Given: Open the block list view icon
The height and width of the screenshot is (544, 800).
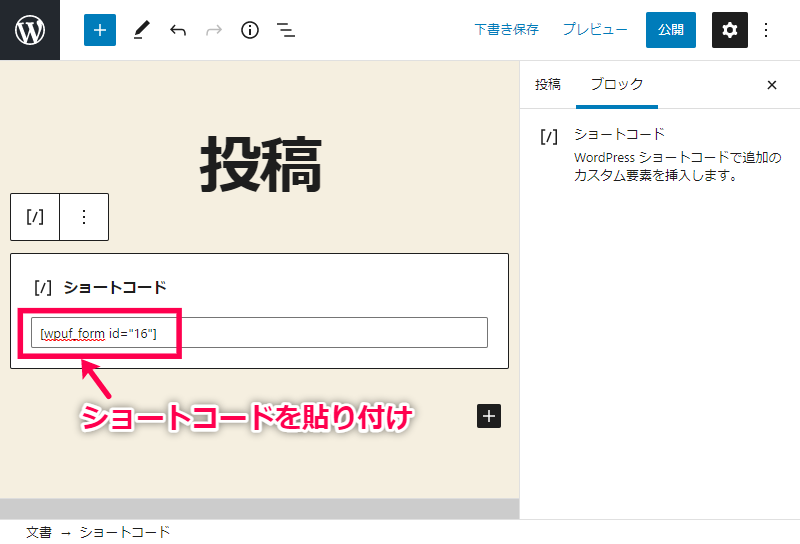Looking at the screenshot, I should (286, 30).
